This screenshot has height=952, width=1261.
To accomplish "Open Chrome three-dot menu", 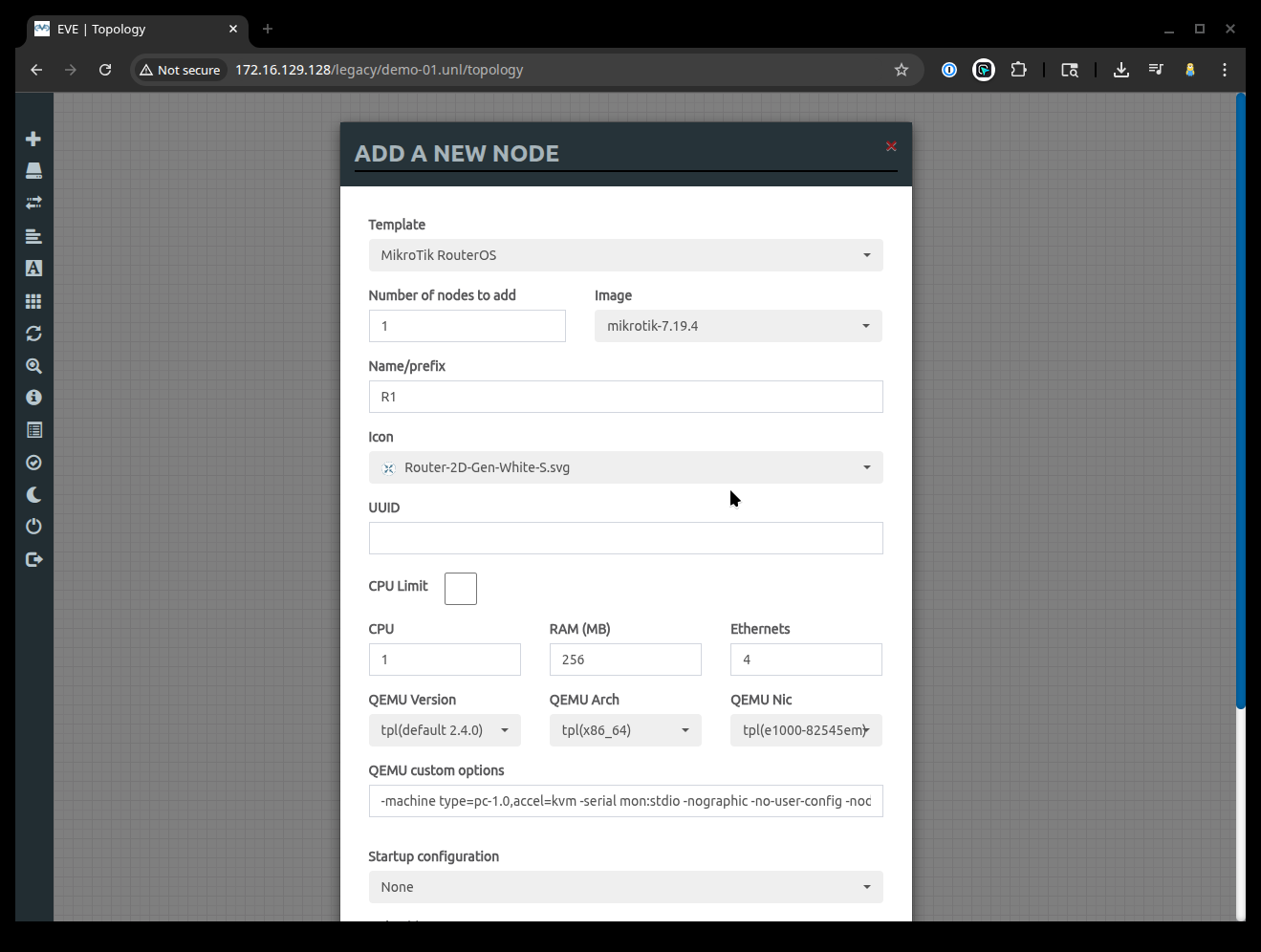I will point(1225,70).
